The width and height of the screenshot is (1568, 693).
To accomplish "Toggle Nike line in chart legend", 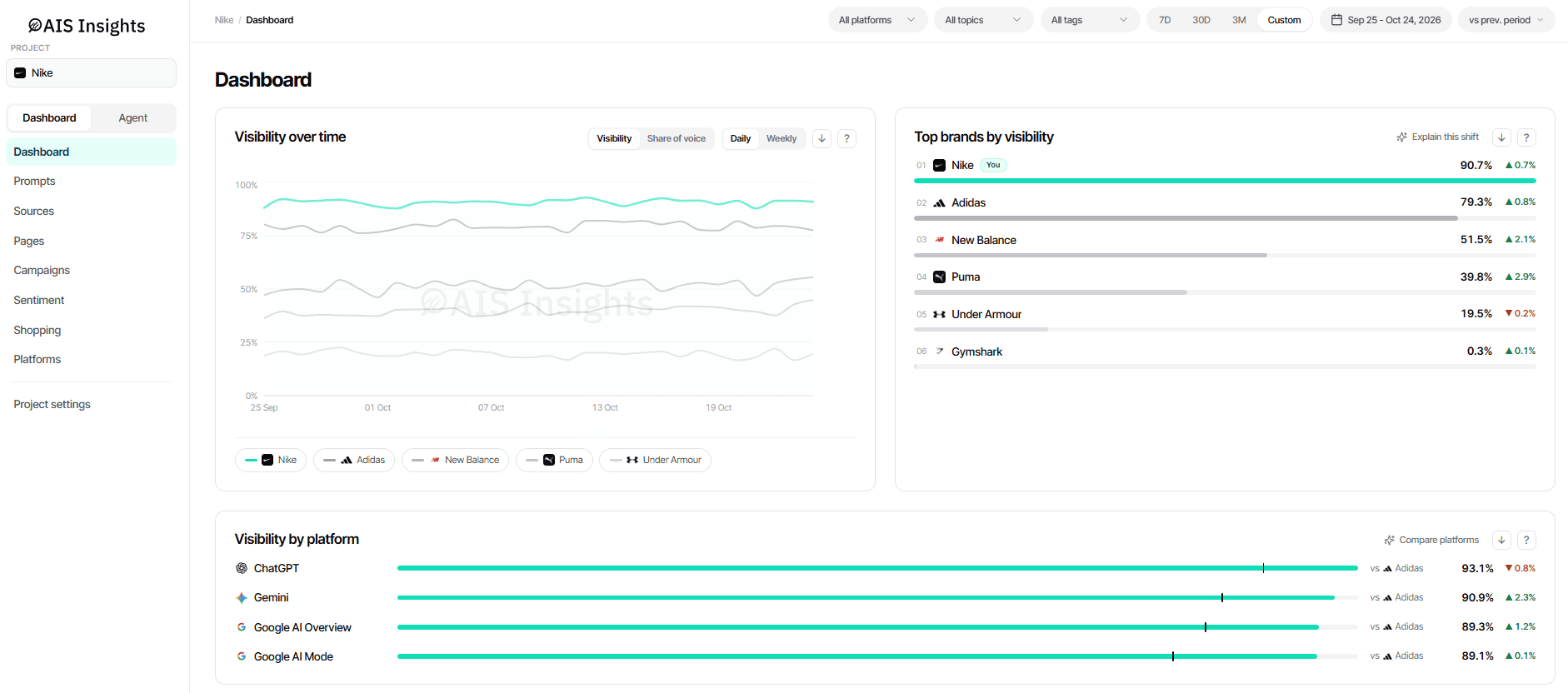I will click(271, 460).
